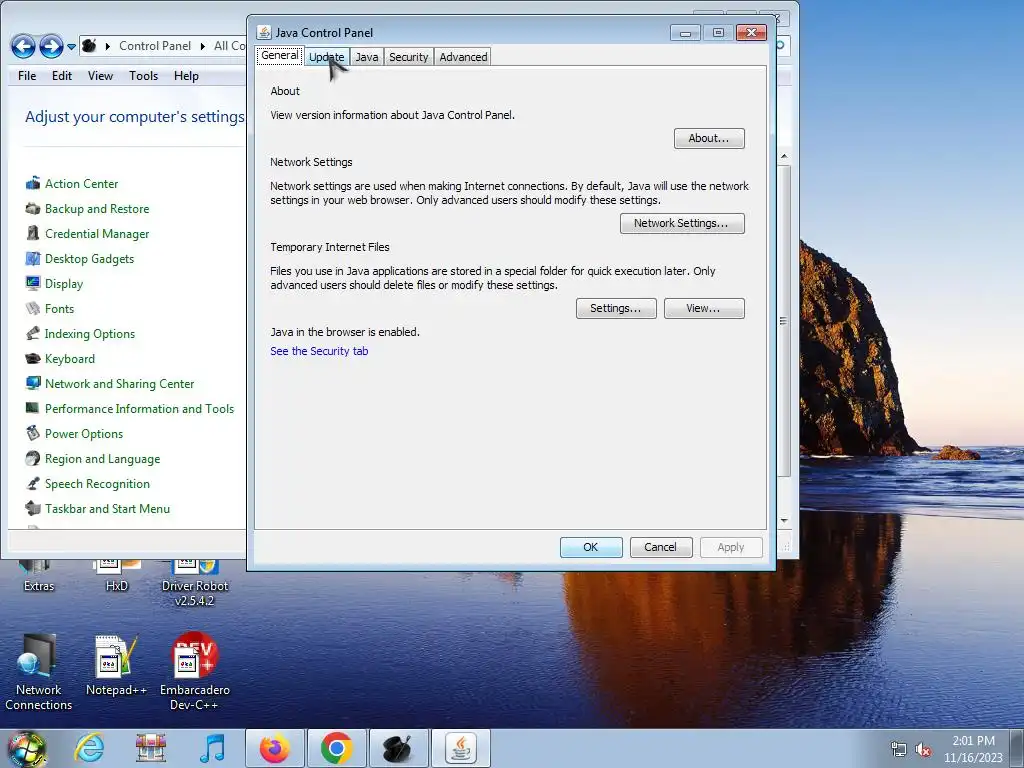Select Embarcadero Dev-C++ desktop icon
Image resolution: width=1024 pixels, height=768 pixels.
coord(194,673)
